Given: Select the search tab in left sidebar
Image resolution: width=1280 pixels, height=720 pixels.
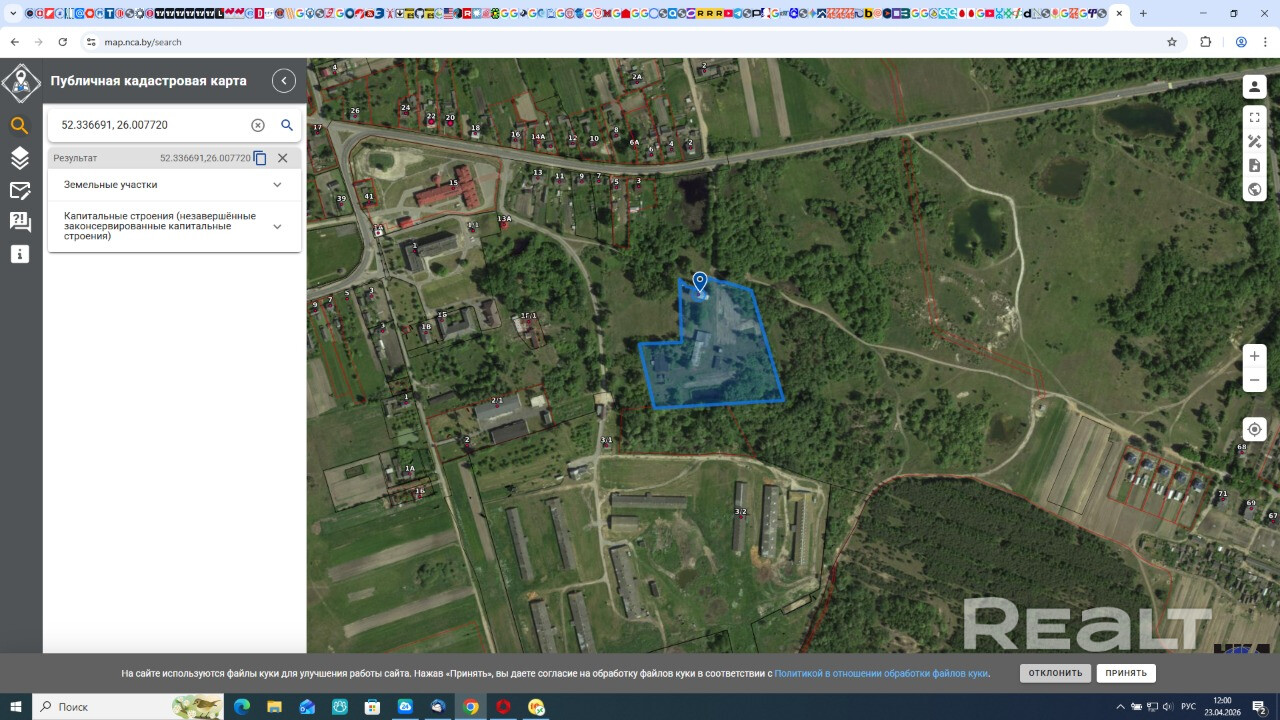Looking at the screenshot, I should pos(20,125).
